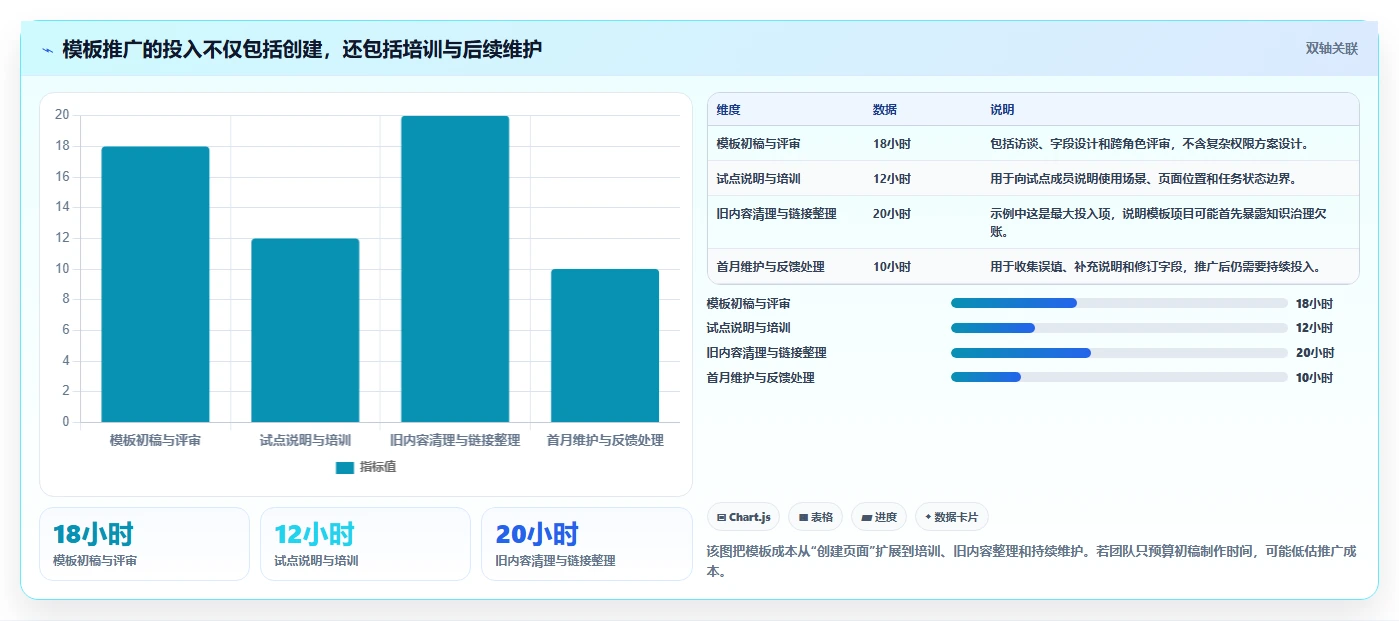Click the 旧内容清理与链接整理 progress bar

1119,353
